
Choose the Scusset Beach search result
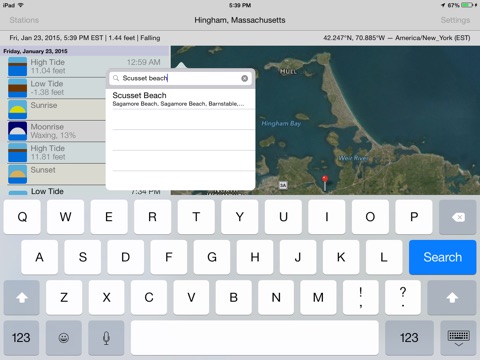(x=180, y=99)
